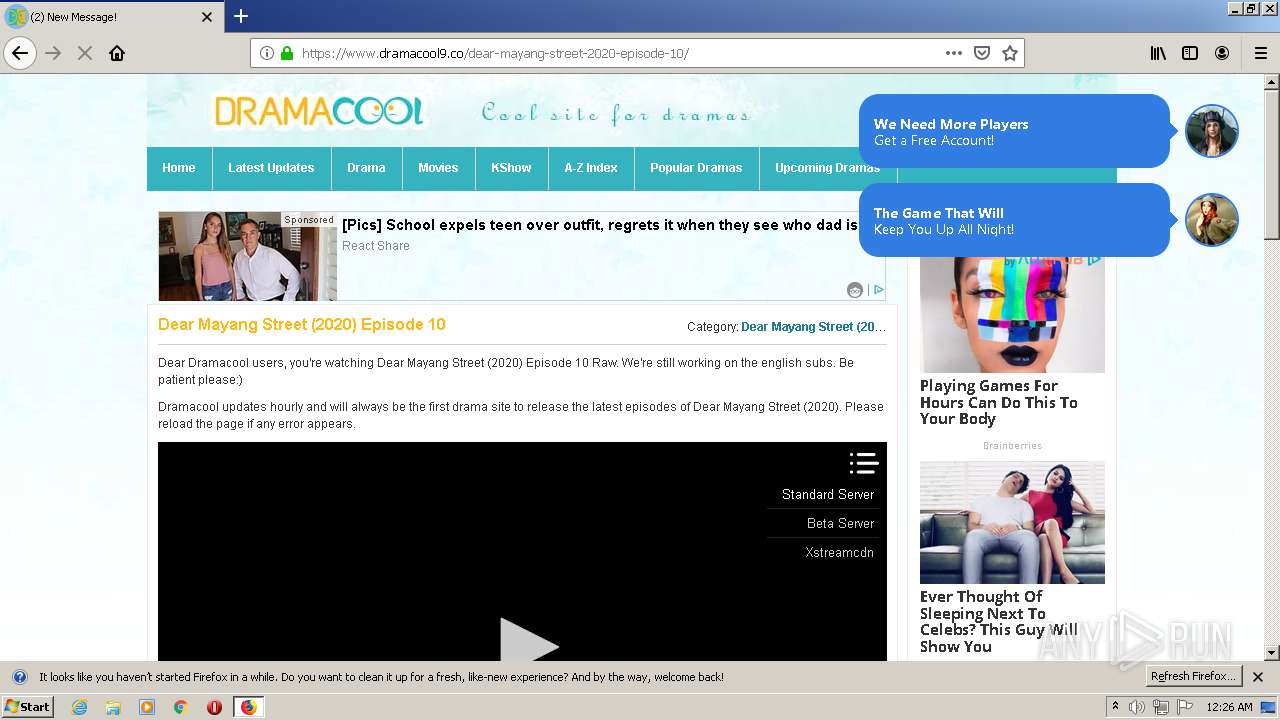Screen dimensions: 1280x720
Task: Open 'Ever Thought Of Sleeping Next To Celebs' link
Action: coord(999,622)
